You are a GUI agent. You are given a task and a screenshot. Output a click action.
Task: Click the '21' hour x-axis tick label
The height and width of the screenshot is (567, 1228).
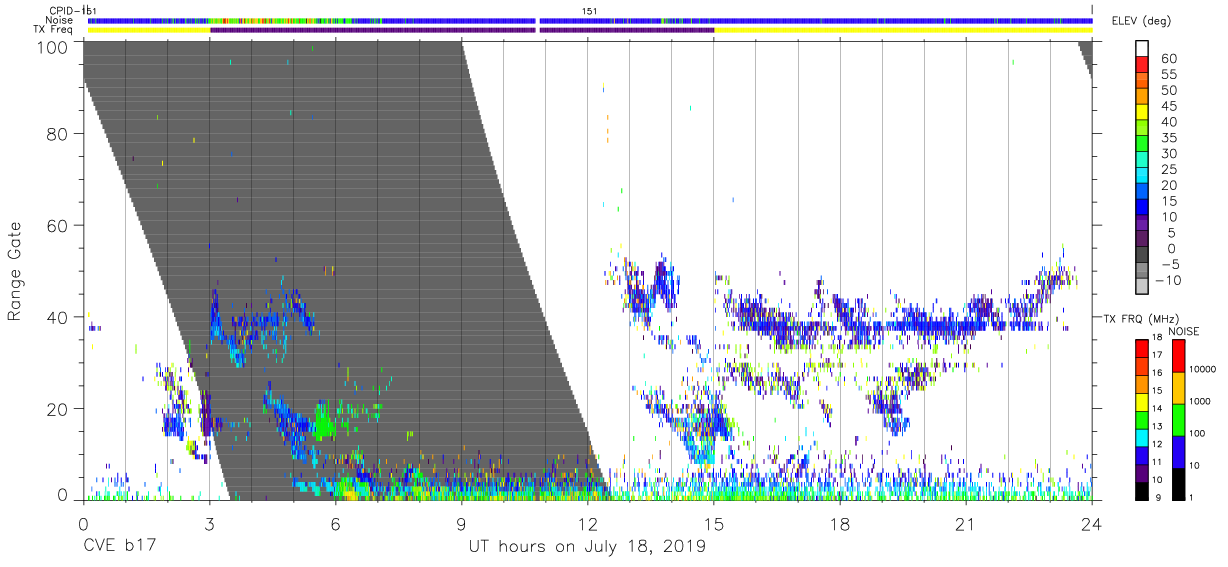pos(966,525)
